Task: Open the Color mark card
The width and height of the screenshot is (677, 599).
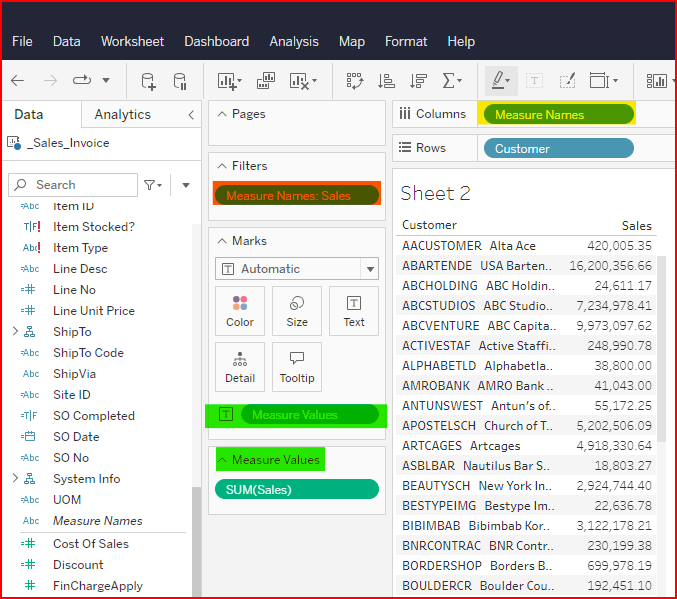Action: click(240, 311)
